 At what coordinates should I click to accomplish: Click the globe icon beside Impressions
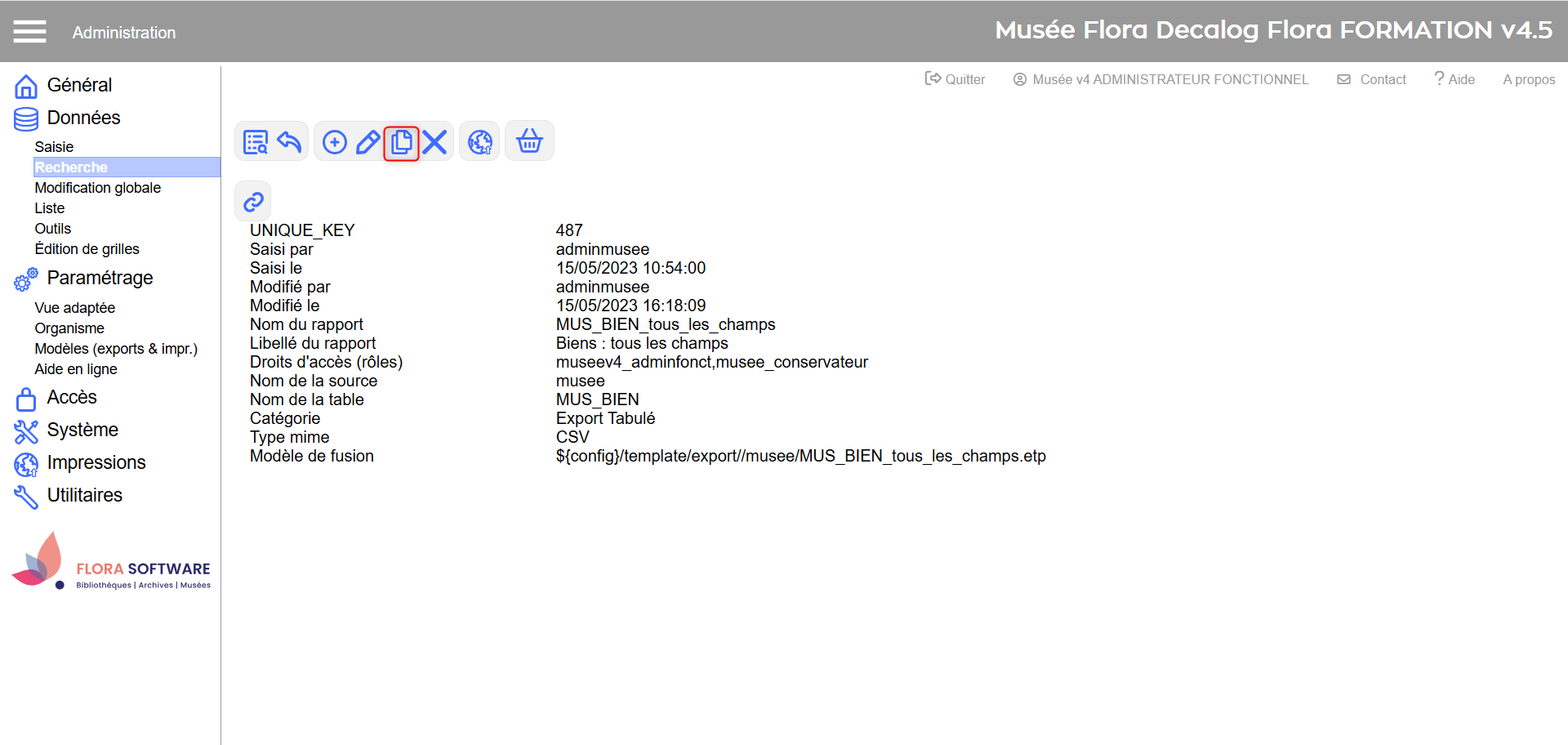[26, 464]
